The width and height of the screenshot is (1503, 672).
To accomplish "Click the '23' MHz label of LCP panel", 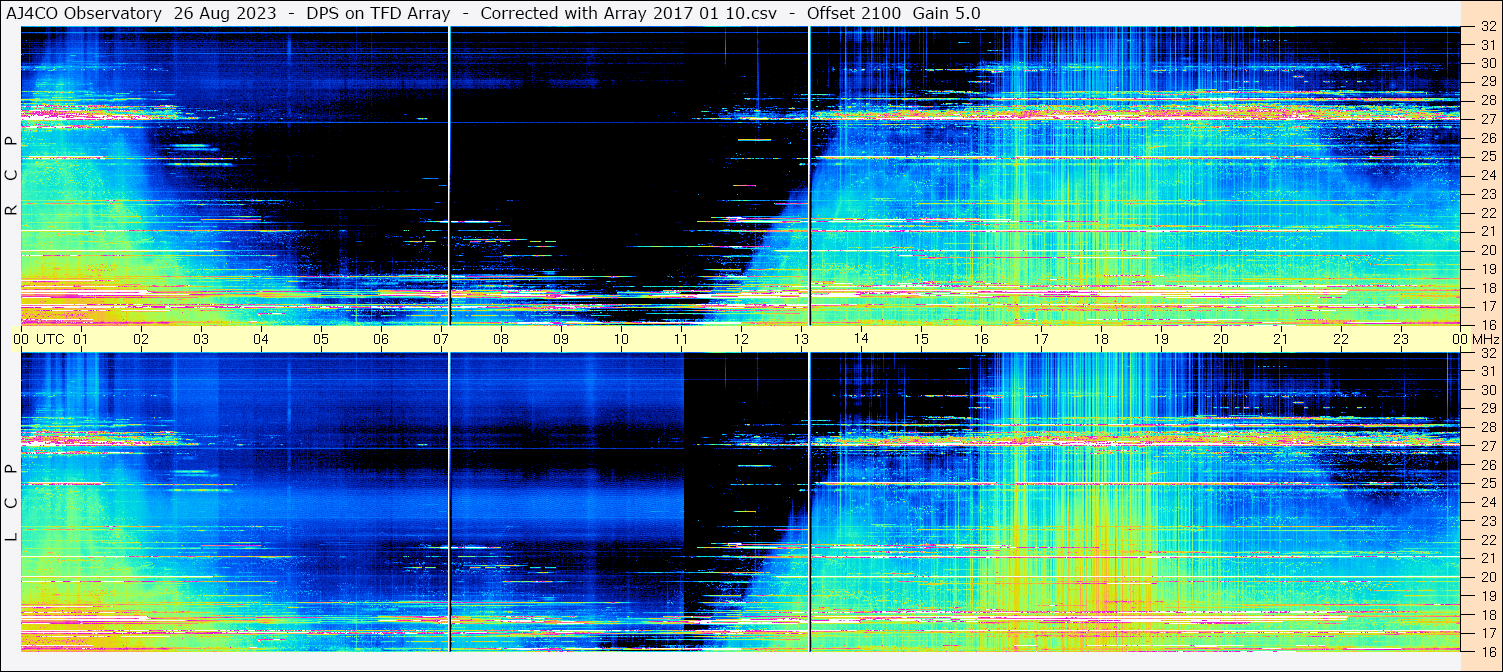I will coord(1487,521).
